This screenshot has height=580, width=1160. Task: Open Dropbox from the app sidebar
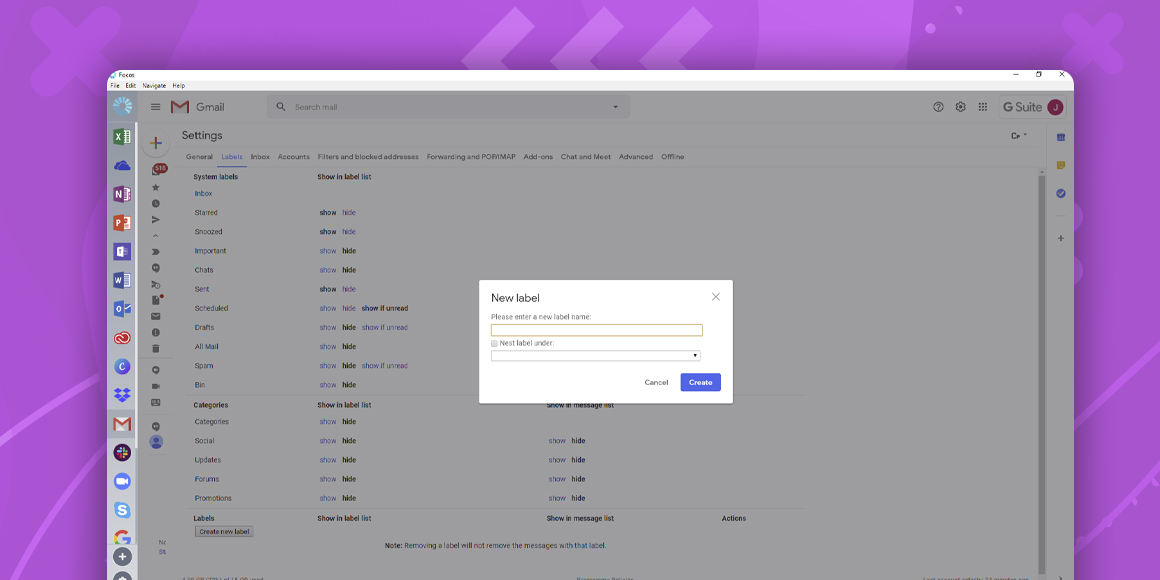(122, 395)
